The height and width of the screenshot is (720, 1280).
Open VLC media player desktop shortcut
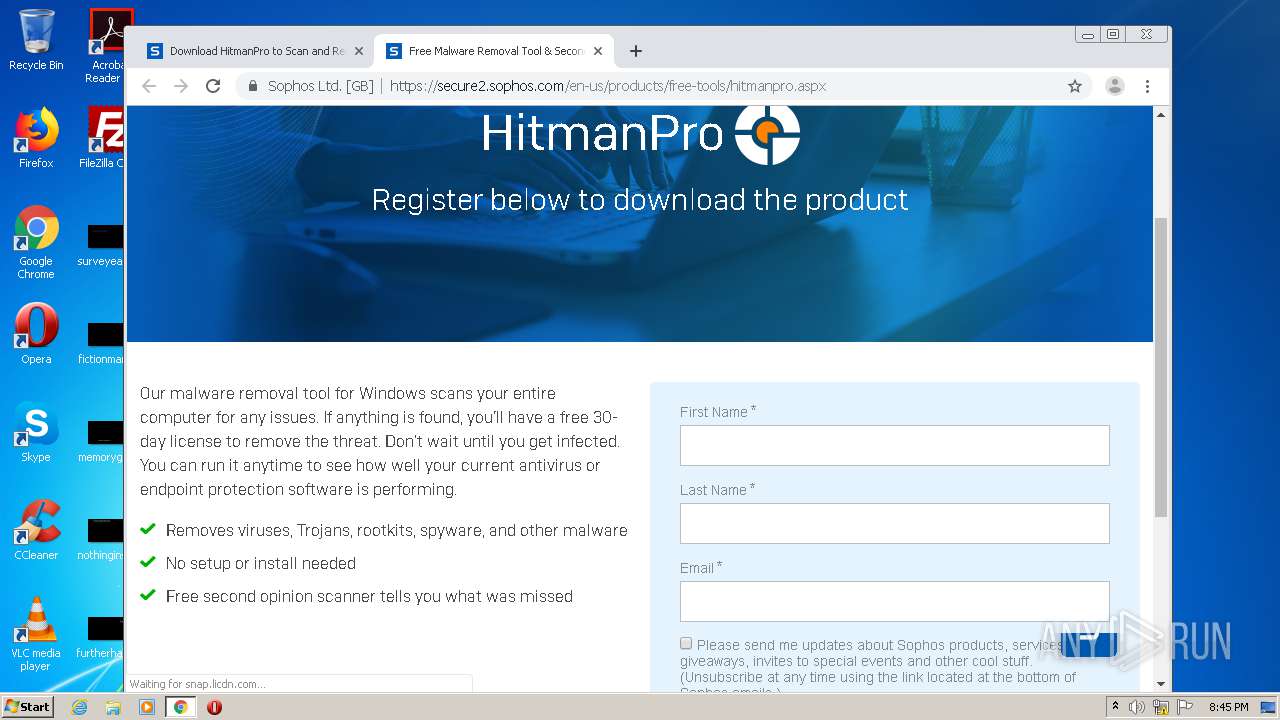[36, 634]
